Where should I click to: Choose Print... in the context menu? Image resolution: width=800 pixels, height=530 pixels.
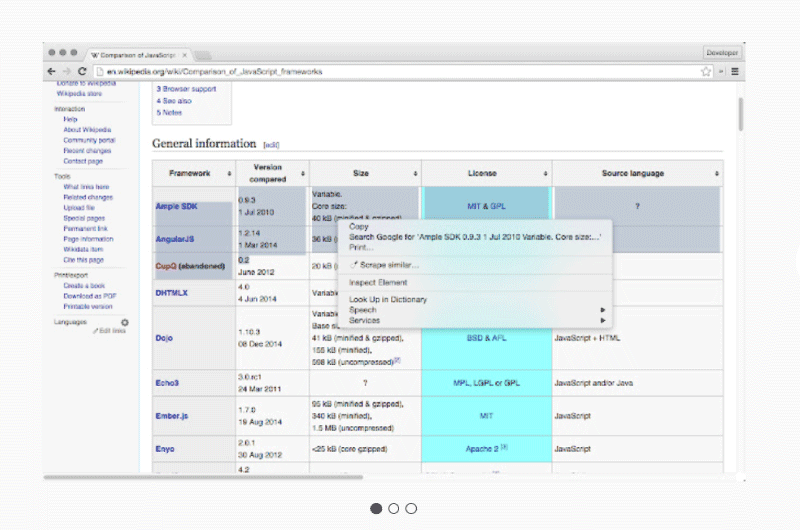pyautogui.click(x=475, y=247)
